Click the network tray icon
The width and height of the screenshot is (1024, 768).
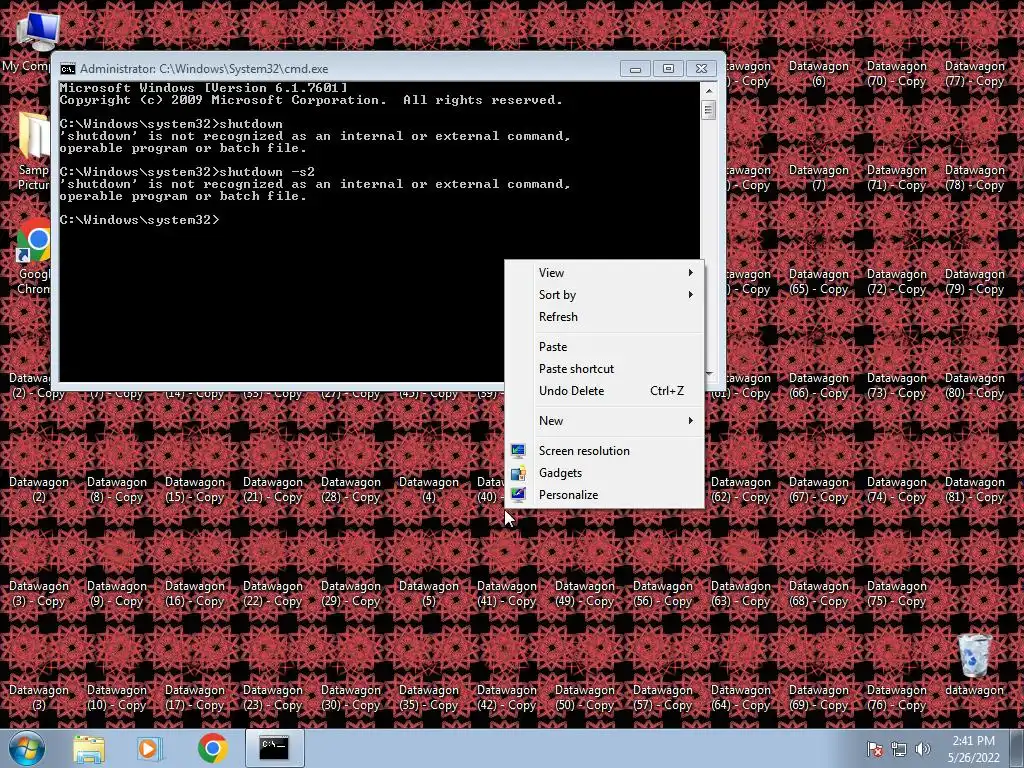899,749
